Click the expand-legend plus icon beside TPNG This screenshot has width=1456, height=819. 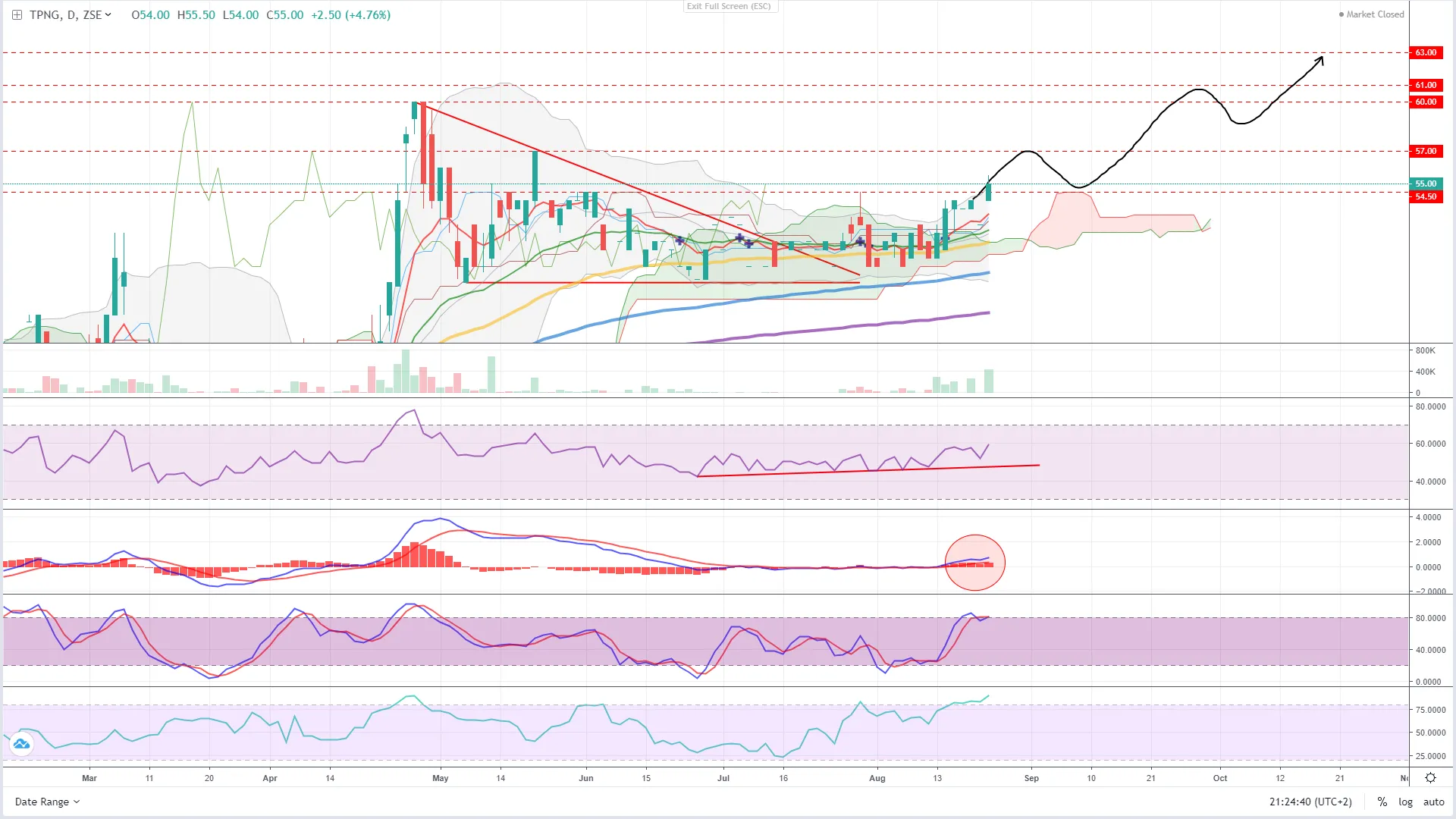[x=17, y=14]
